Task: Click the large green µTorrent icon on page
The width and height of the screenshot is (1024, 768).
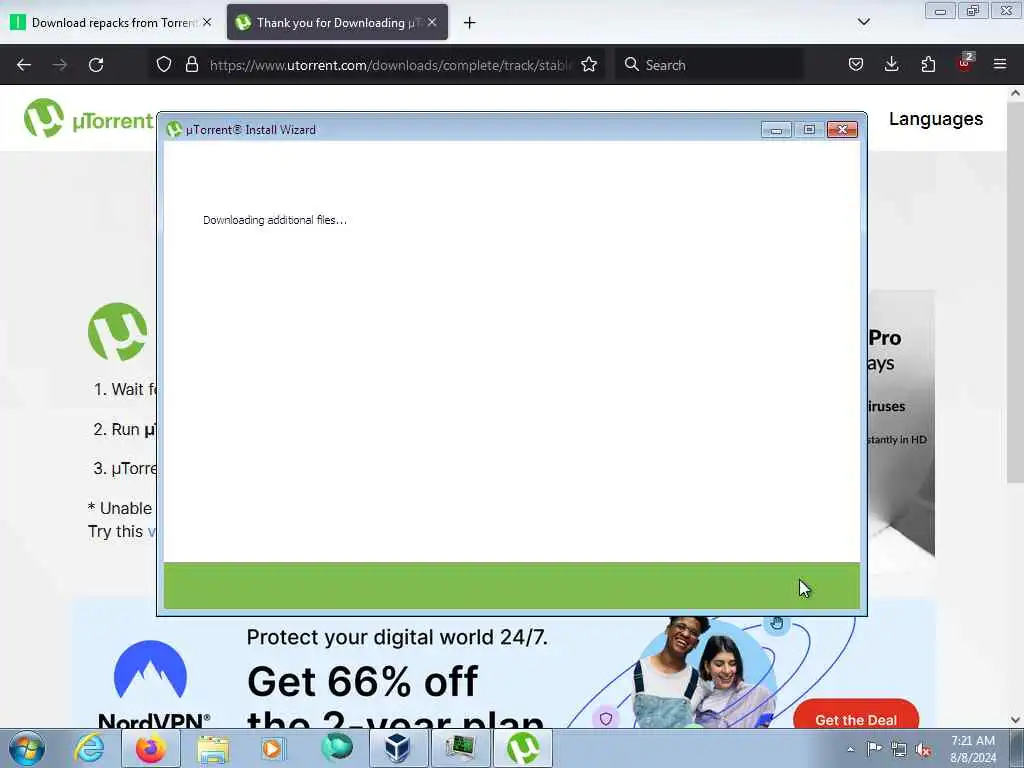Action: coord(118,332)
